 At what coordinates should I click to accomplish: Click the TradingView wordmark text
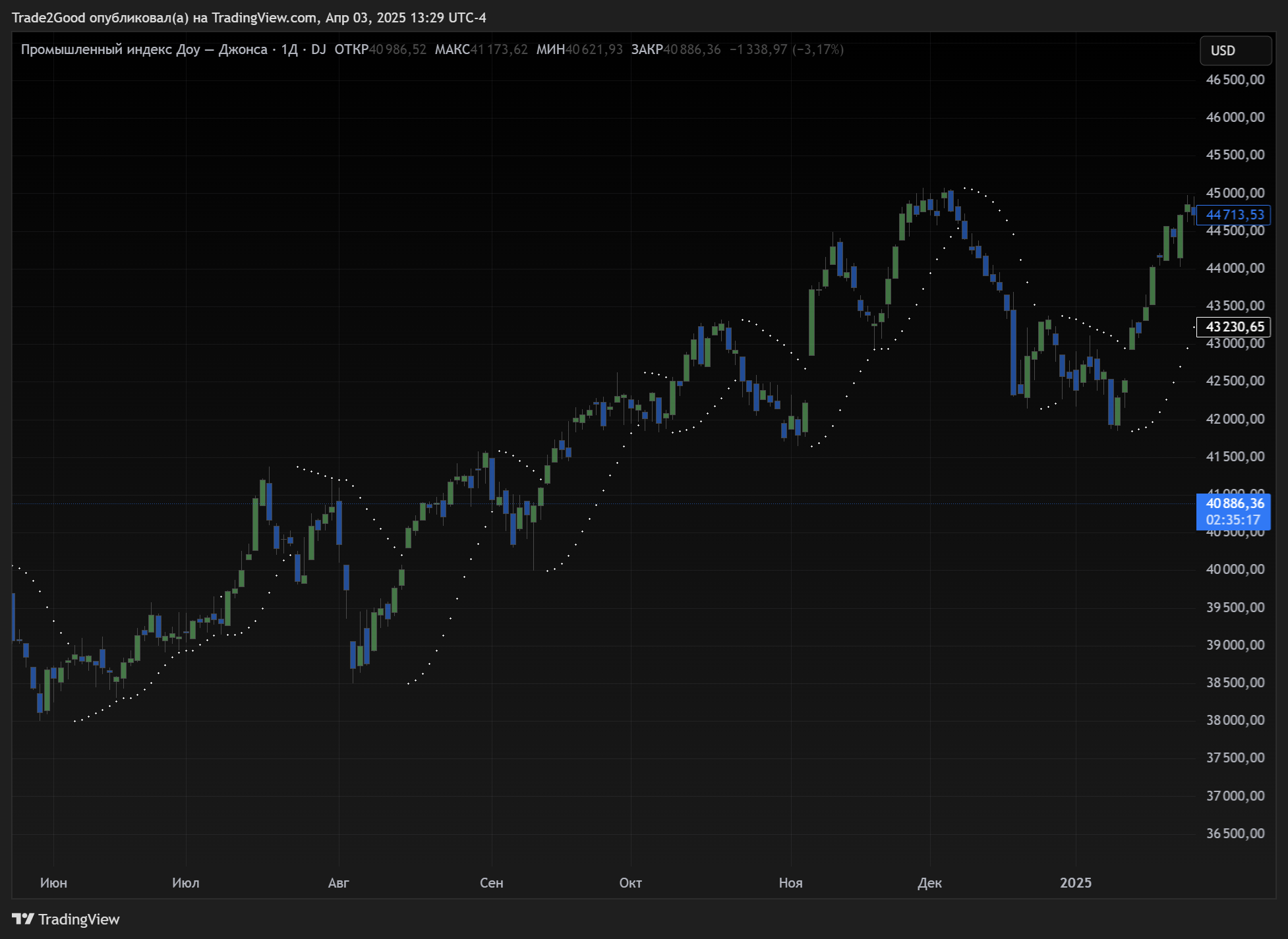(x=79, y=919)
